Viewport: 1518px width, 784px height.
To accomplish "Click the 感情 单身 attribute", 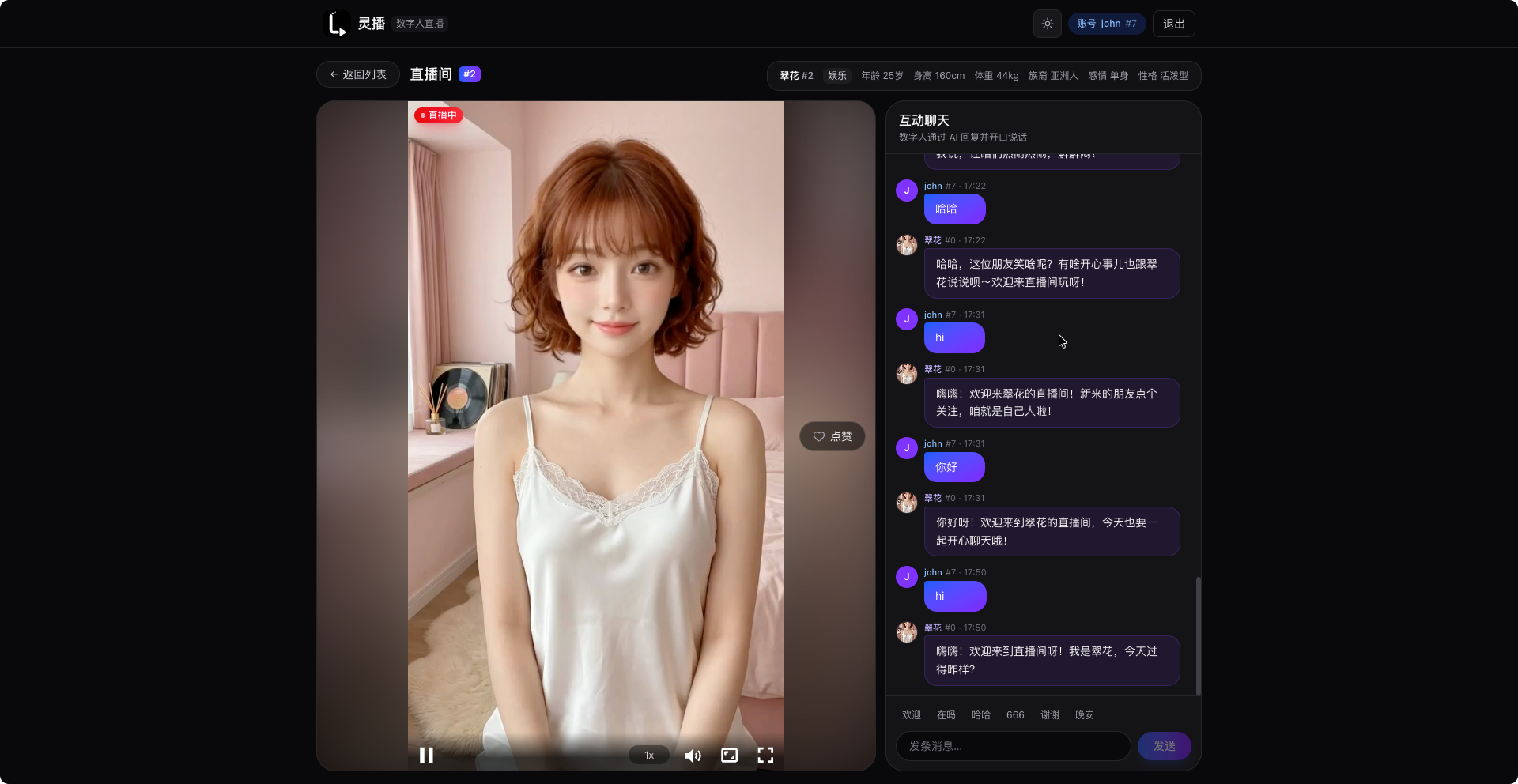I will coord(1108,76).
